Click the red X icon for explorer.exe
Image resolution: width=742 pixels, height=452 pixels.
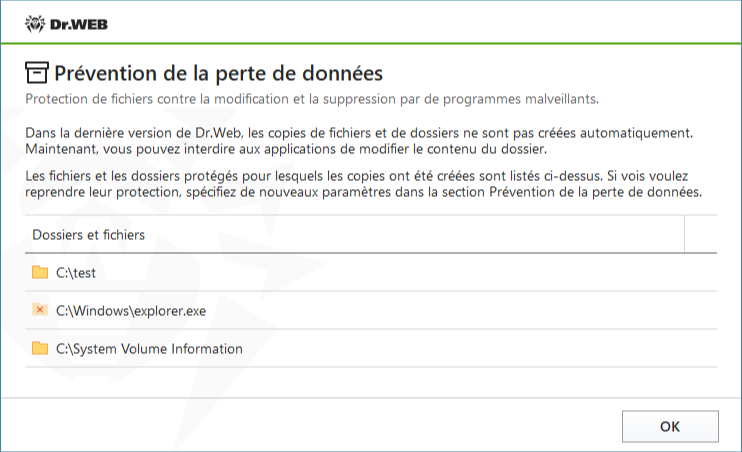click(x=40, y=310)
